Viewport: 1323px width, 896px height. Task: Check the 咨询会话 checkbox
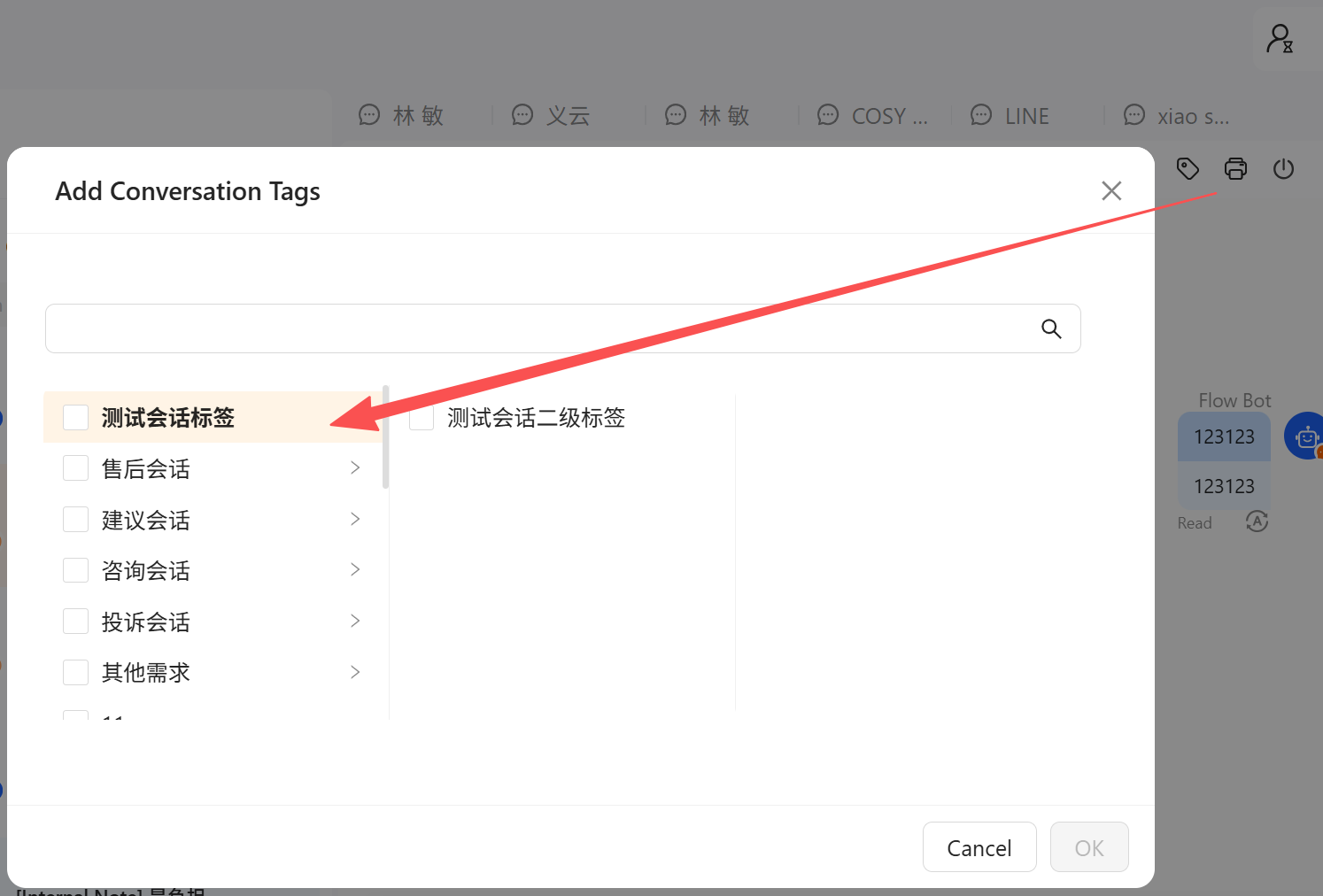coord(75,570)
